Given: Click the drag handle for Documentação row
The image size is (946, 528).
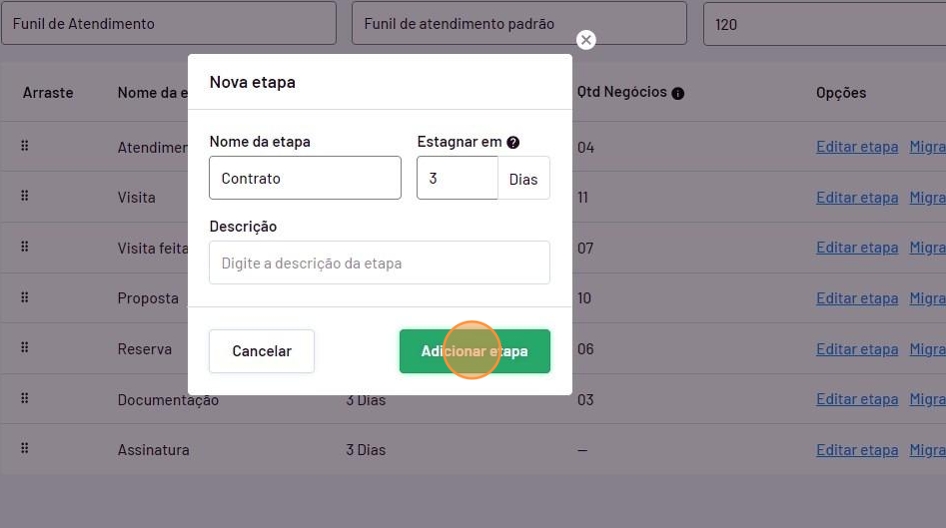Looking at the screenshot, I should coord(24,398).
